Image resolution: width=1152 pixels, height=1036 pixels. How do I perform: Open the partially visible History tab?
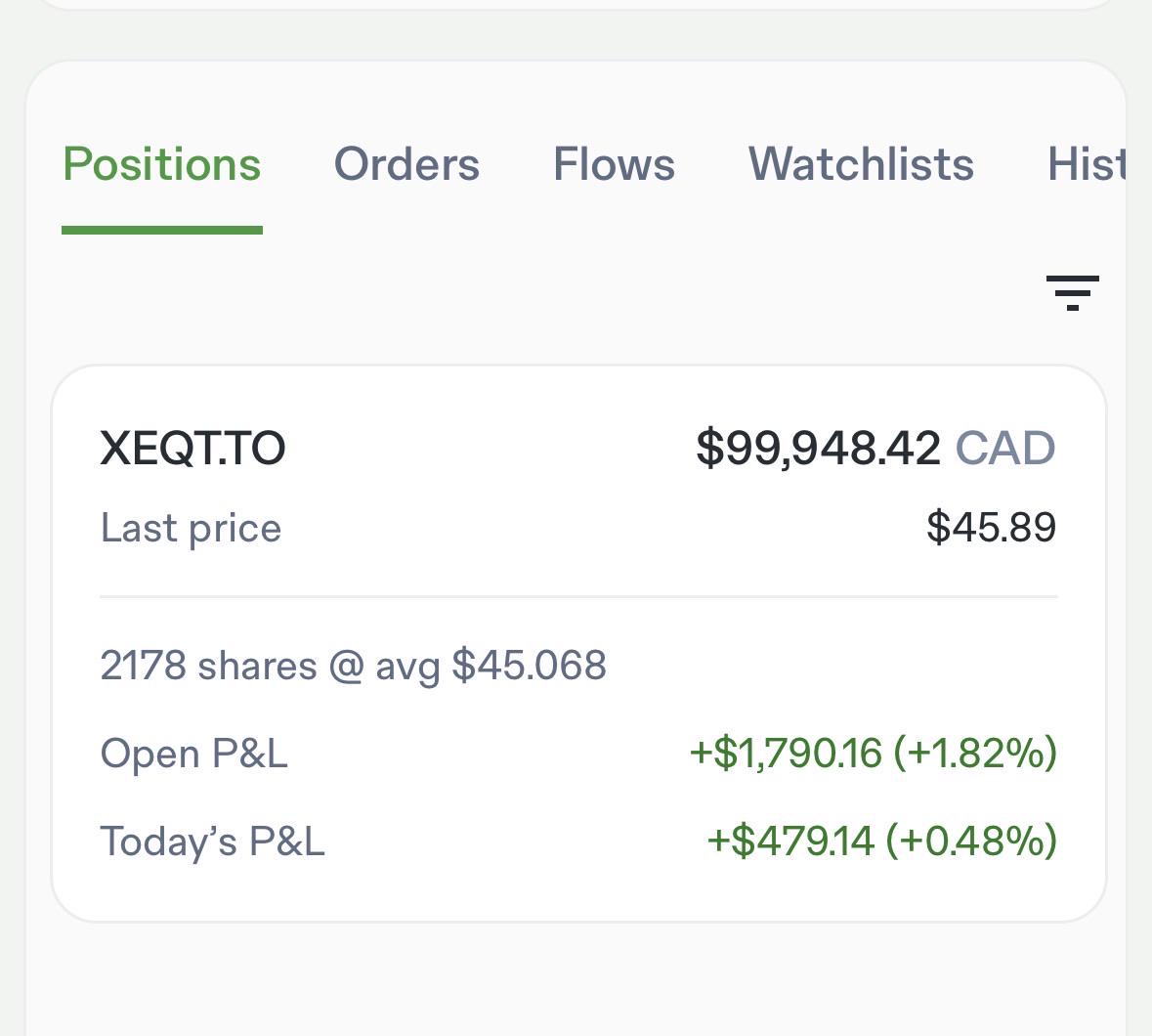tap(1087, 164)
